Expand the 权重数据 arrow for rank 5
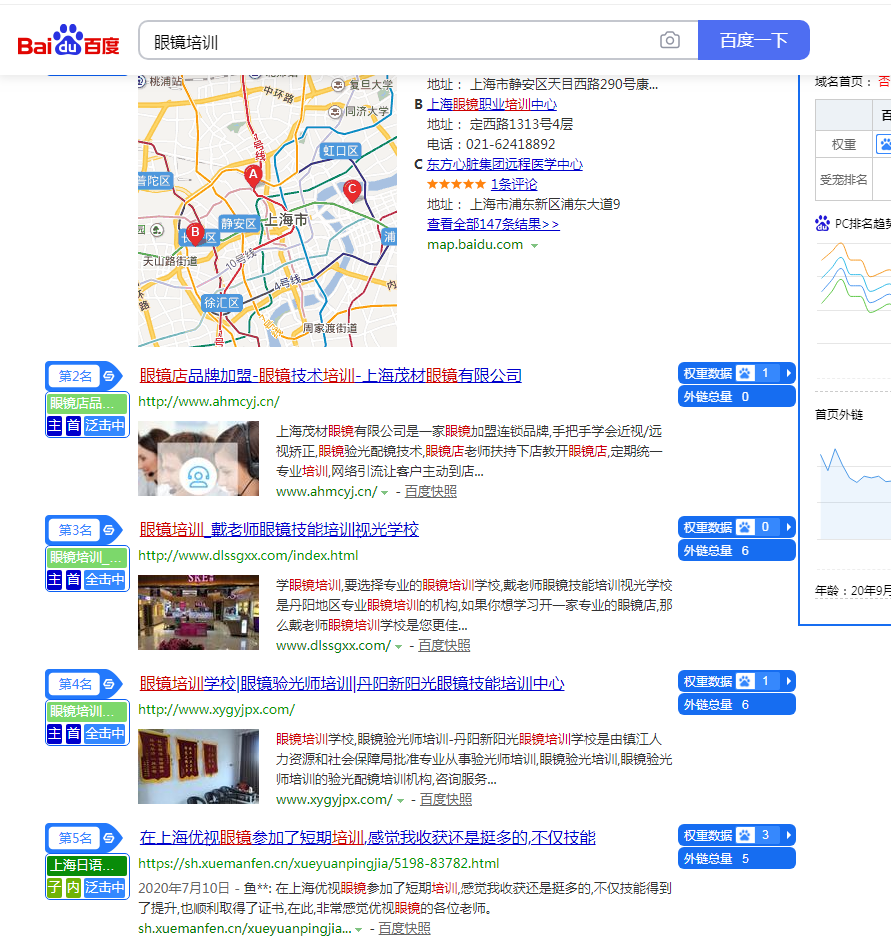 [x=788, y=835]
